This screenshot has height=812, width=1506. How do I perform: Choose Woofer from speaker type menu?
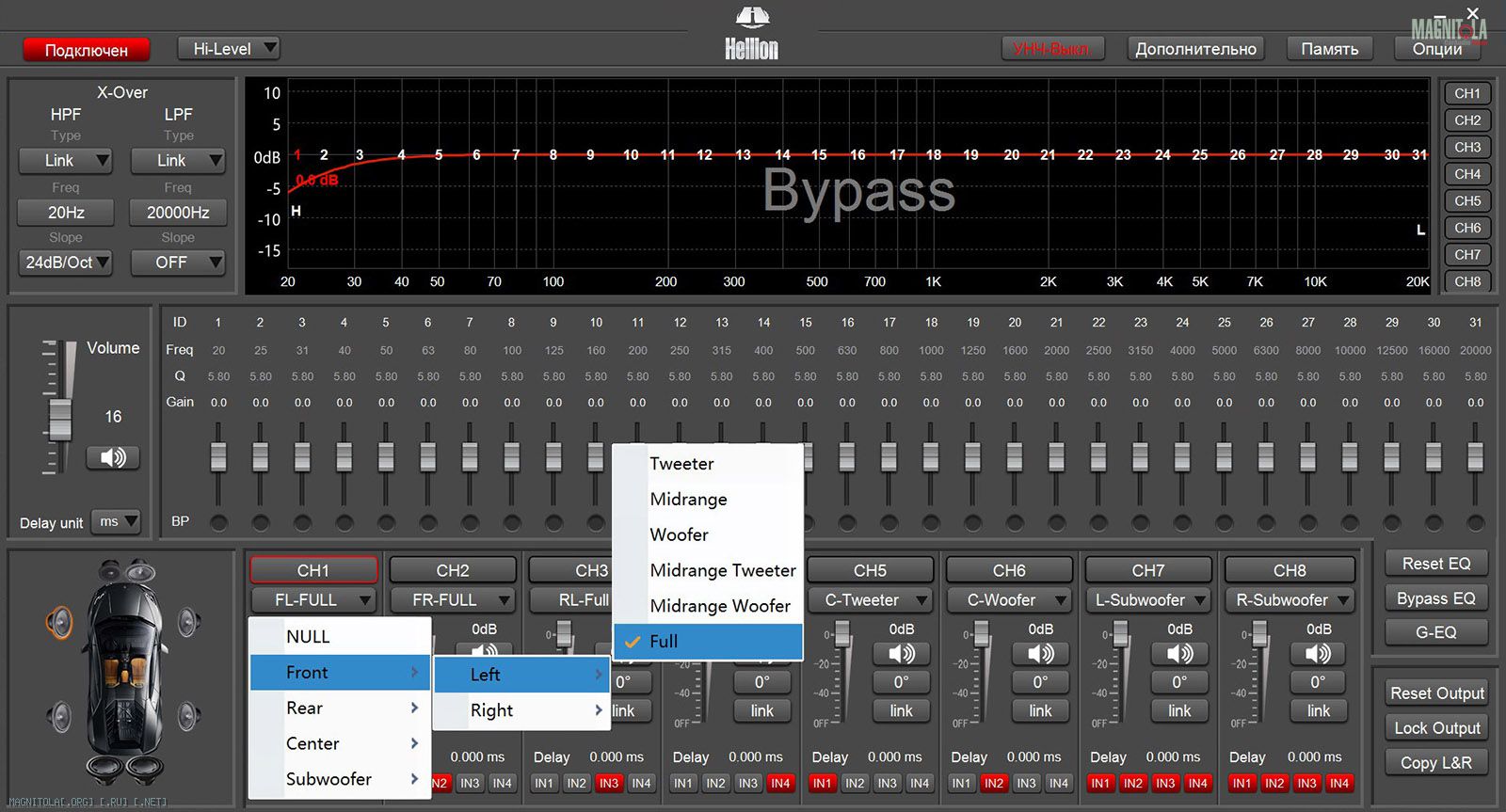708,534
